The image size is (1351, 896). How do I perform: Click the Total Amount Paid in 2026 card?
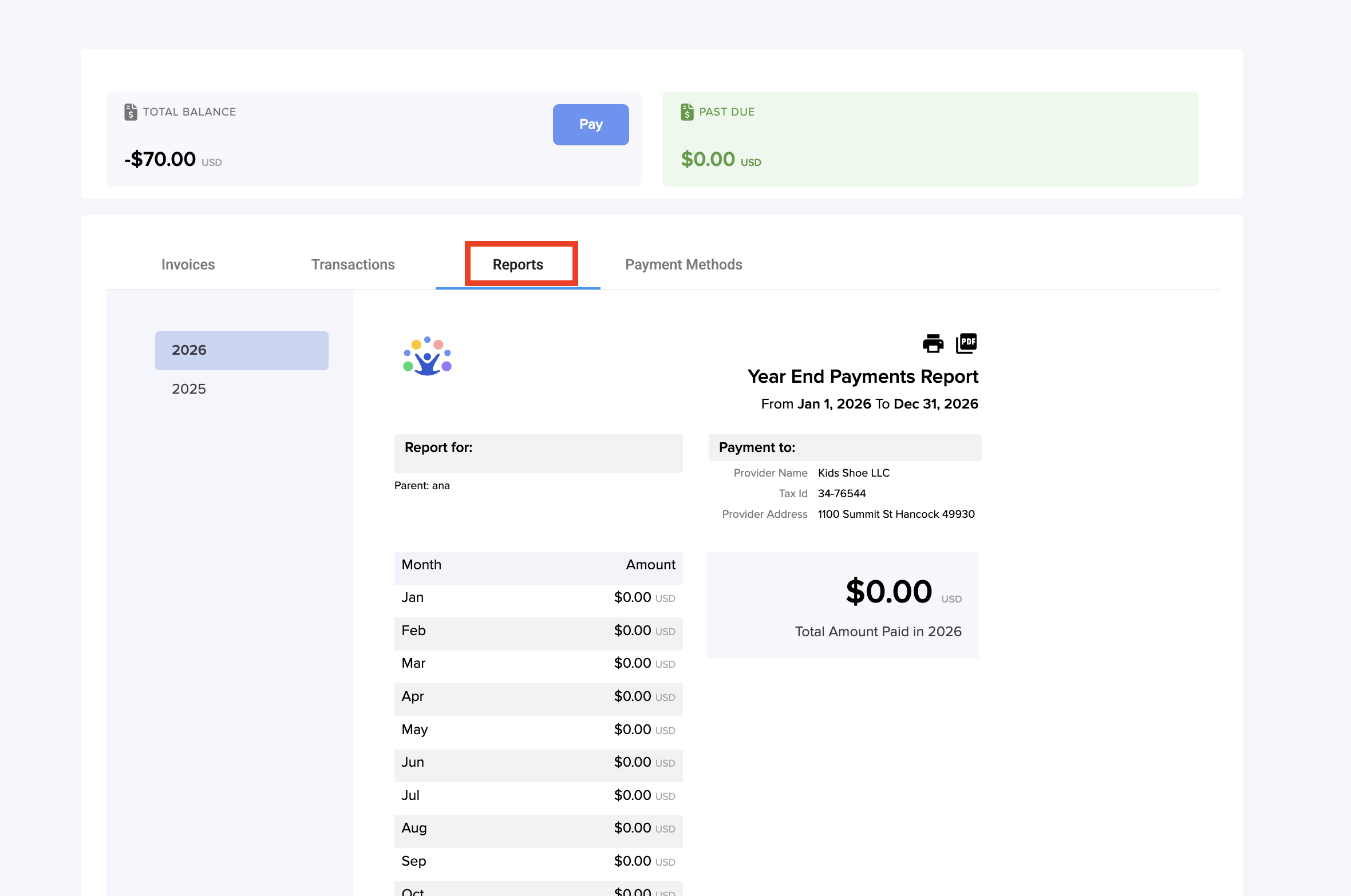tap(842, 605)
